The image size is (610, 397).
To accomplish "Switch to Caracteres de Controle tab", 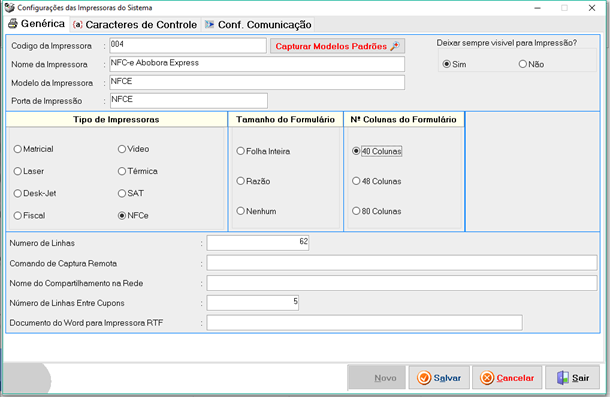I will pos(135,25).
